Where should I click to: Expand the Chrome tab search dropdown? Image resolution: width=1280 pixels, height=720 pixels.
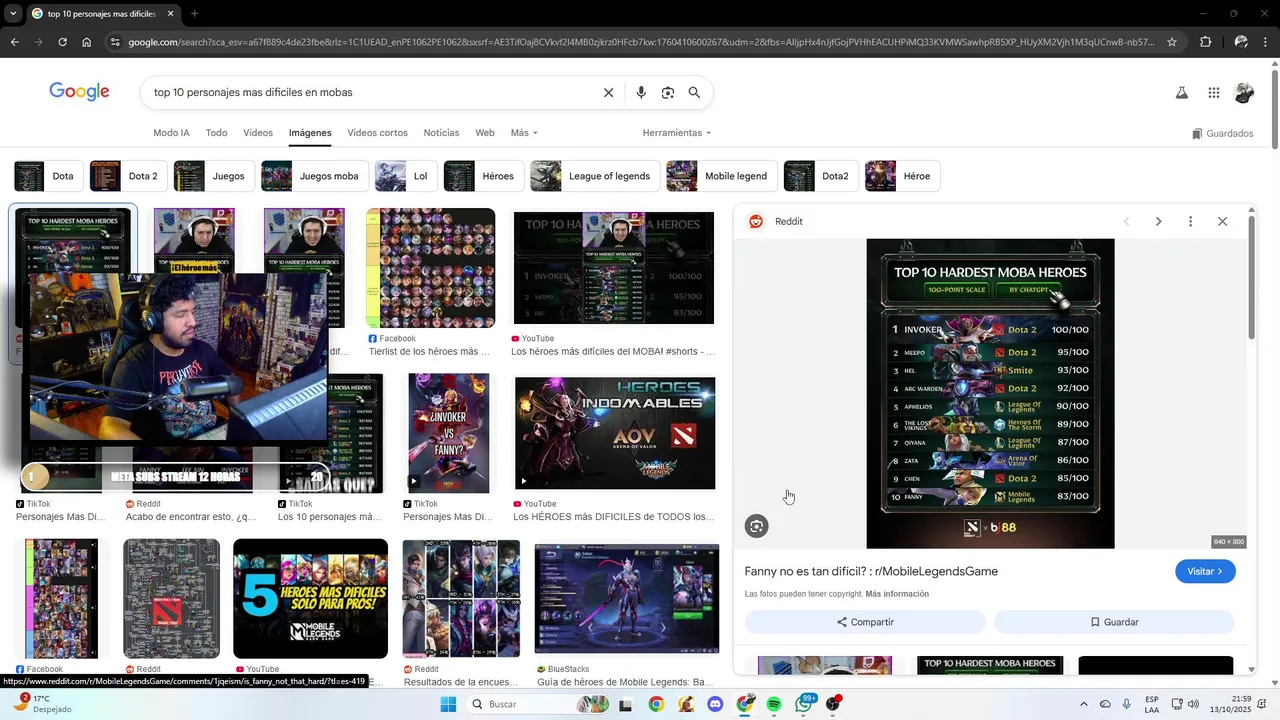point(13,14)
